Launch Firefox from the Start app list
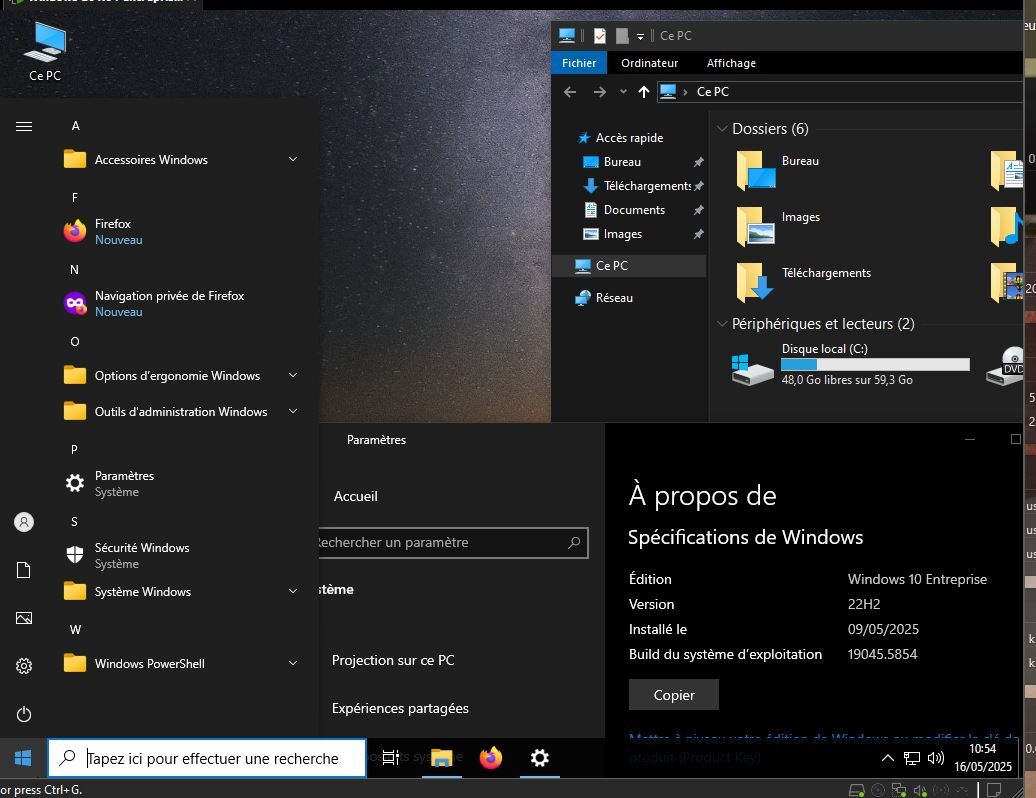The height and width of the screenshot is (798, 1036). point(178,231)
